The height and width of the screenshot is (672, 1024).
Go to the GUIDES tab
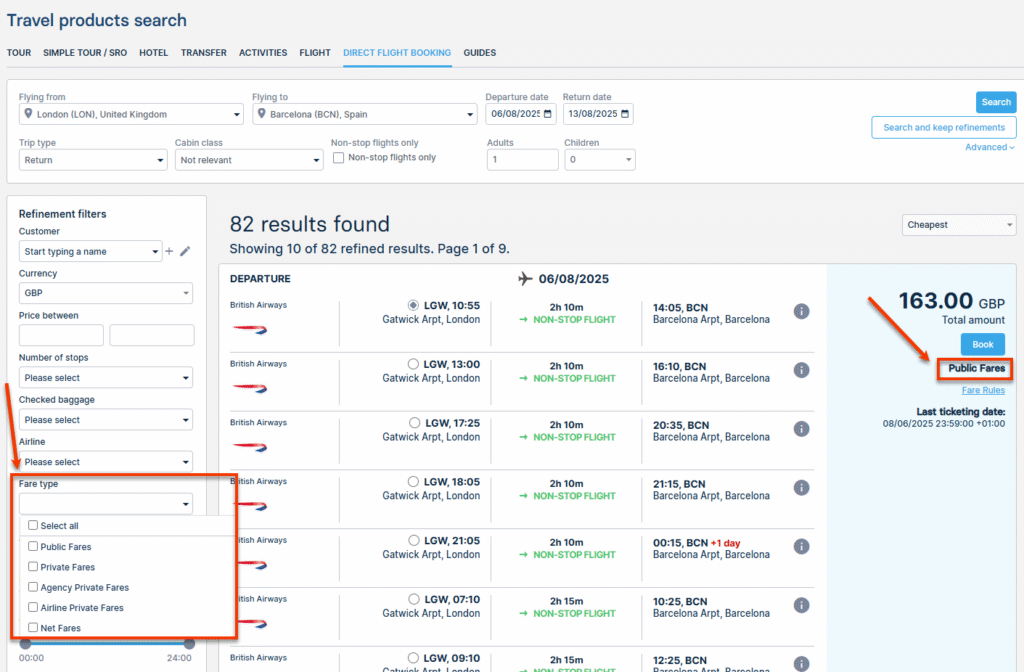pos(479,53)
